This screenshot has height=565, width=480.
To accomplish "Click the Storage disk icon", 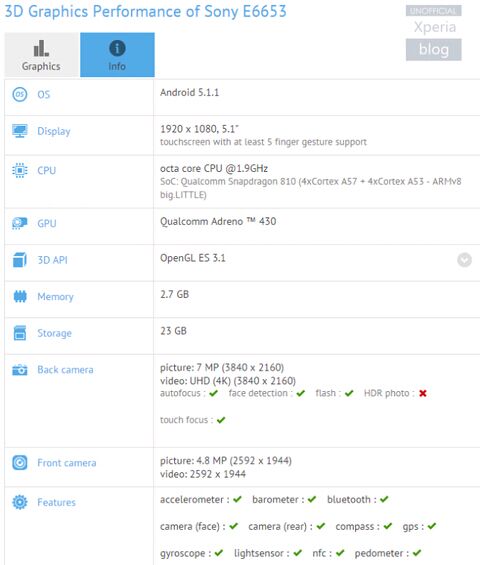I will tap(20, 333).
